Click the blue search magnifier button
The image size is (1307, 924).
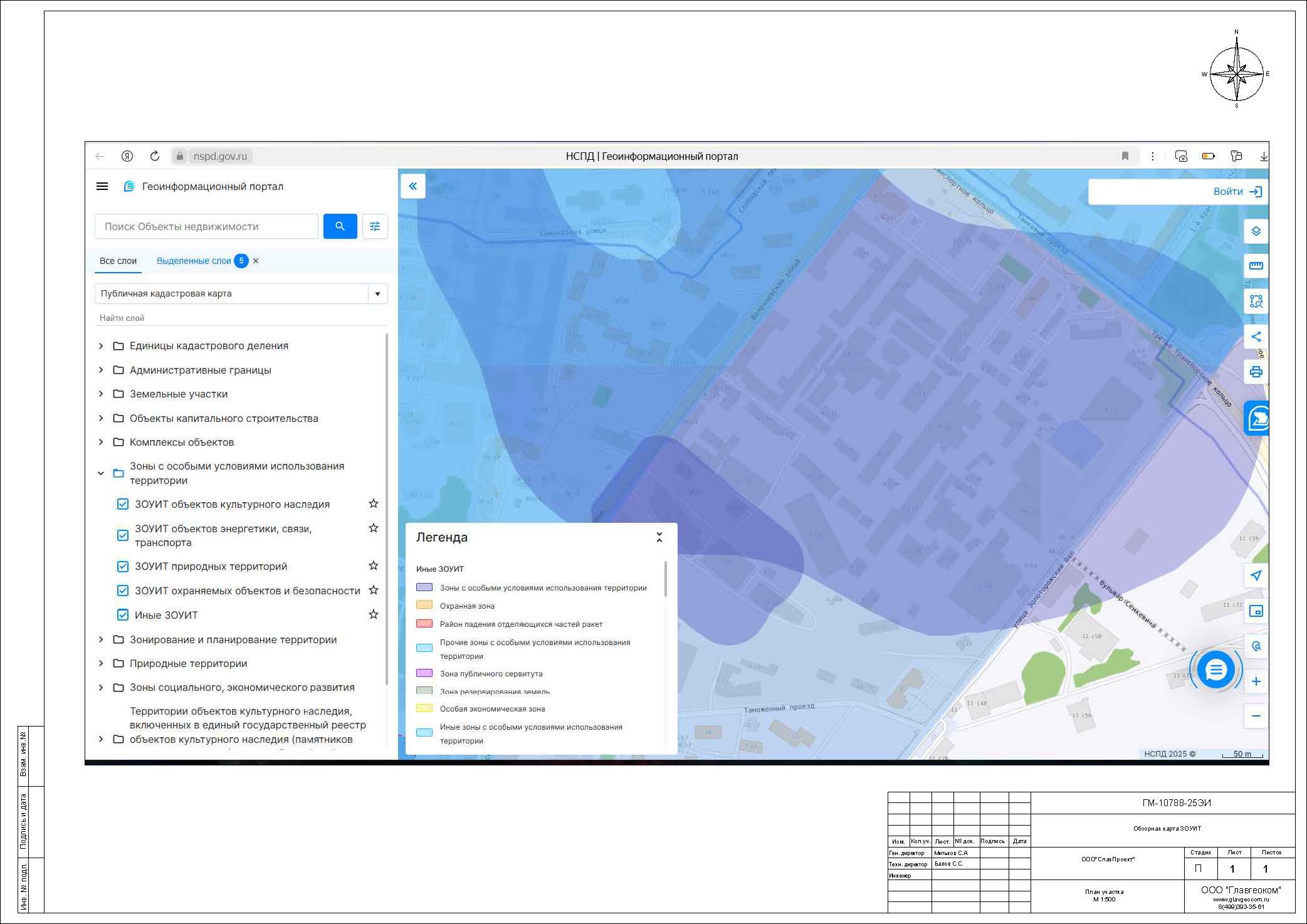pos(340,226)
